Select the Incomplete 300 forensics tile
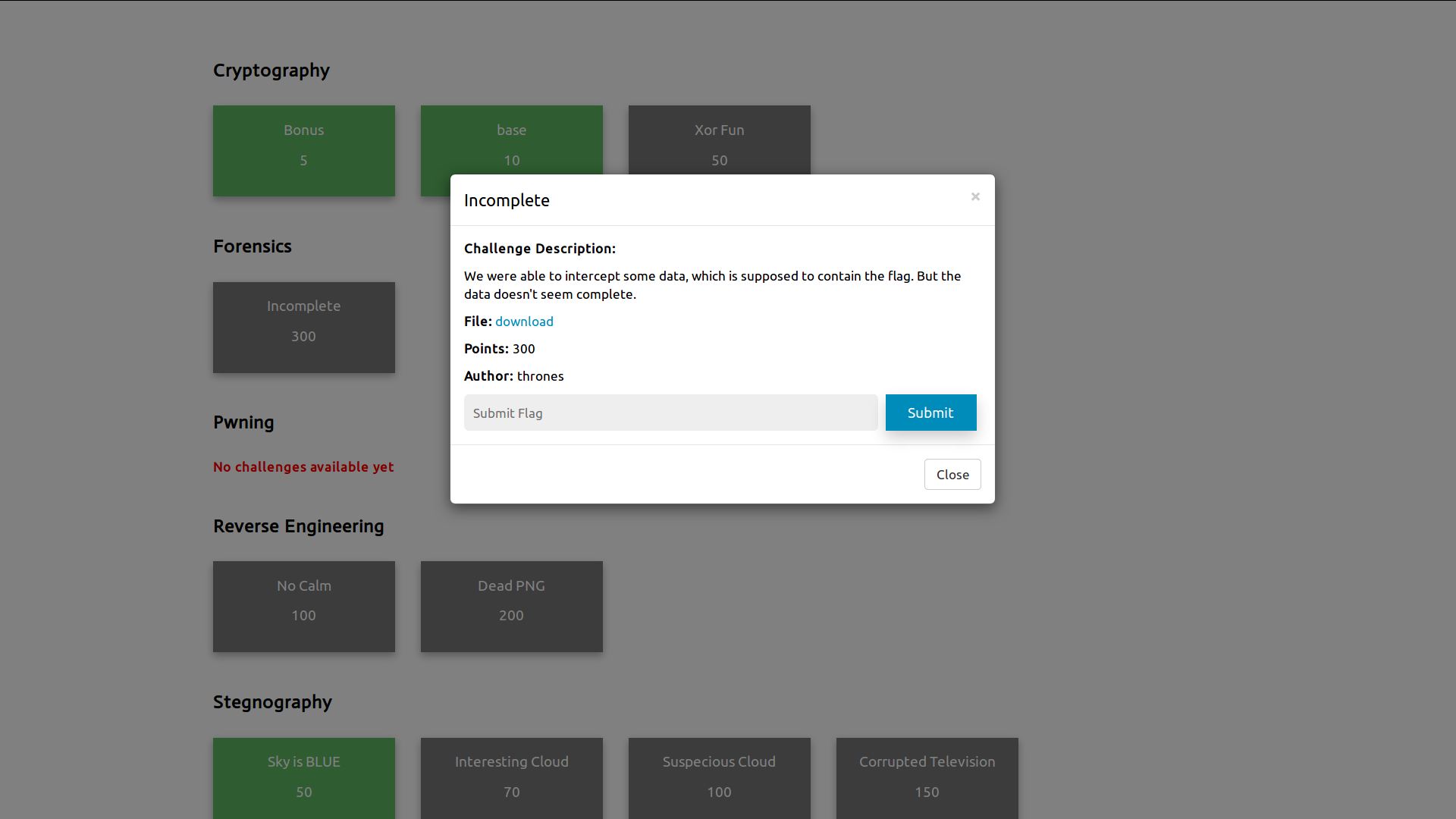The image size is (1456, 819). (x=303, y=327)
